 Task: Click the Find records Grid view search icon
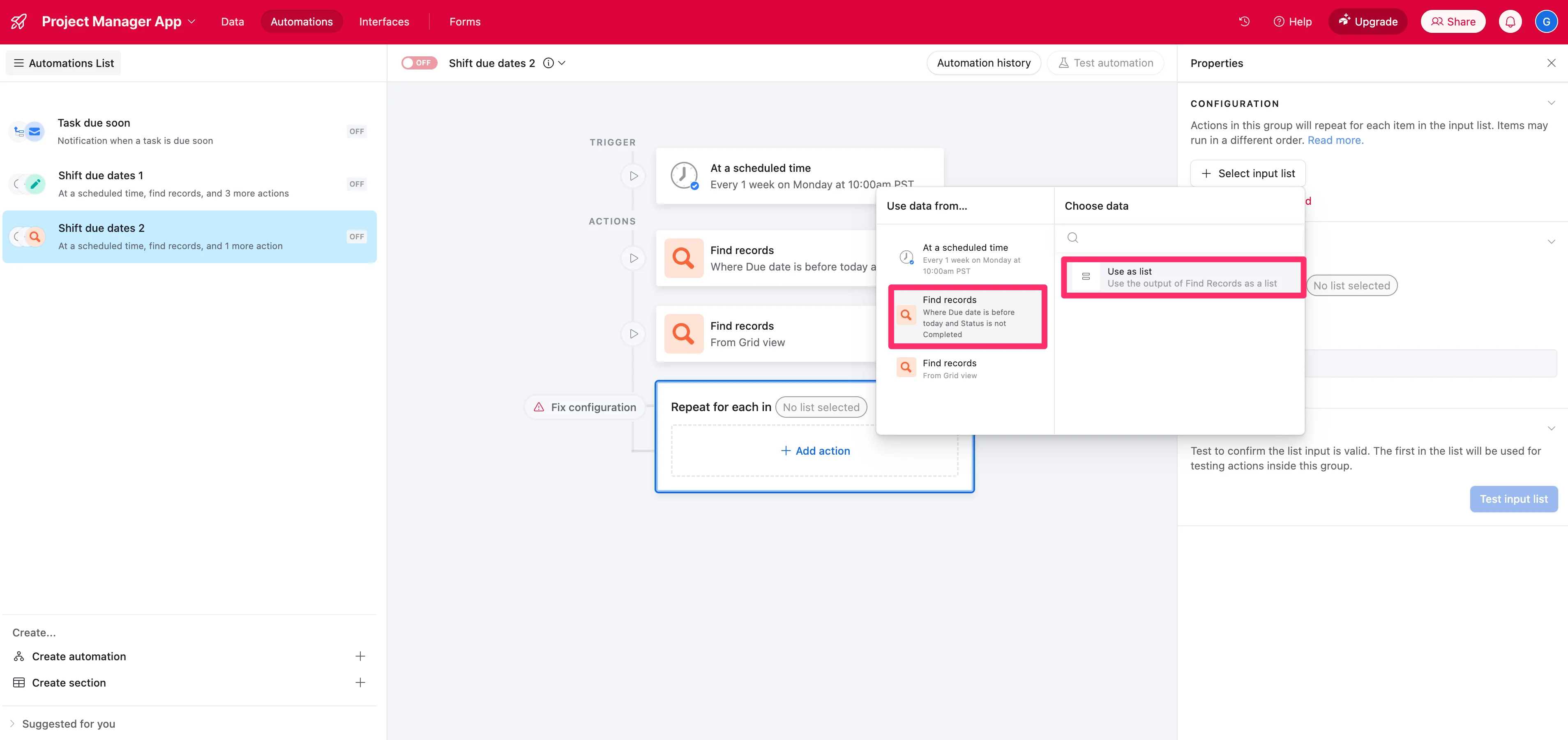point(683,334)
